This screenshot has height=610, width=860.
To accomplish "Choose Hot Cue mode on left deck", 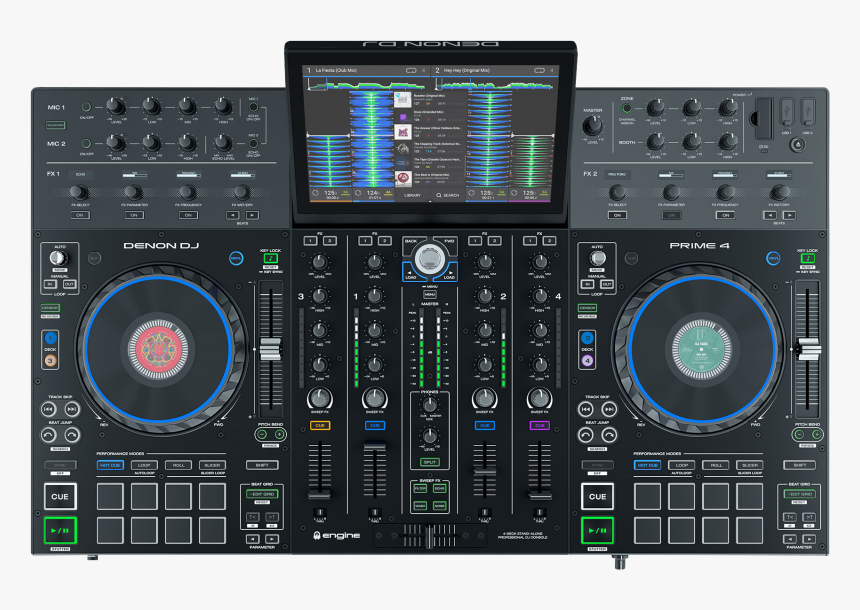I will (x=110, y=465).
